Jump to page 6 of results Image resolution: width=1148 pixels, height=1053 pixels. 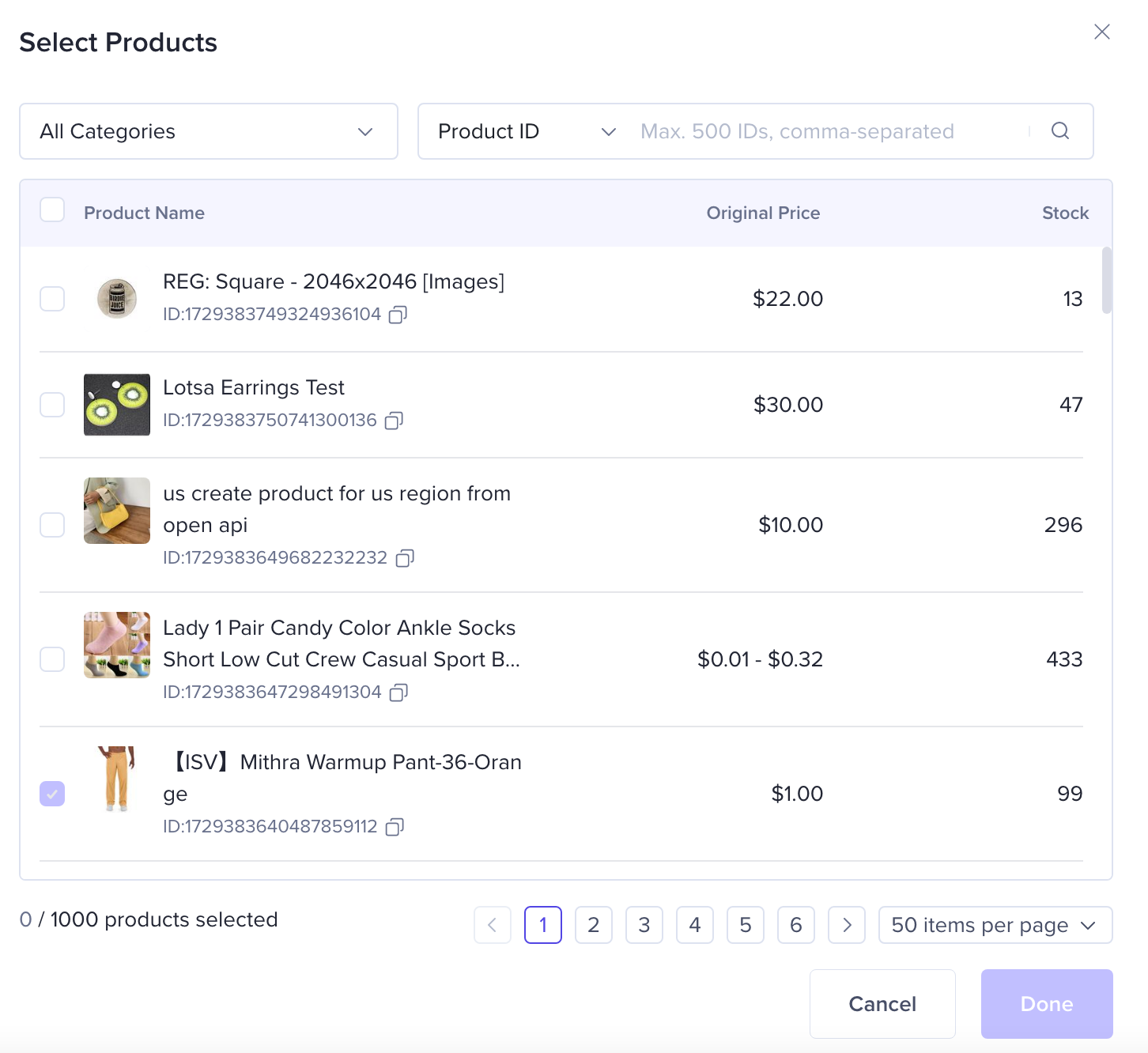tap(796, 925)
